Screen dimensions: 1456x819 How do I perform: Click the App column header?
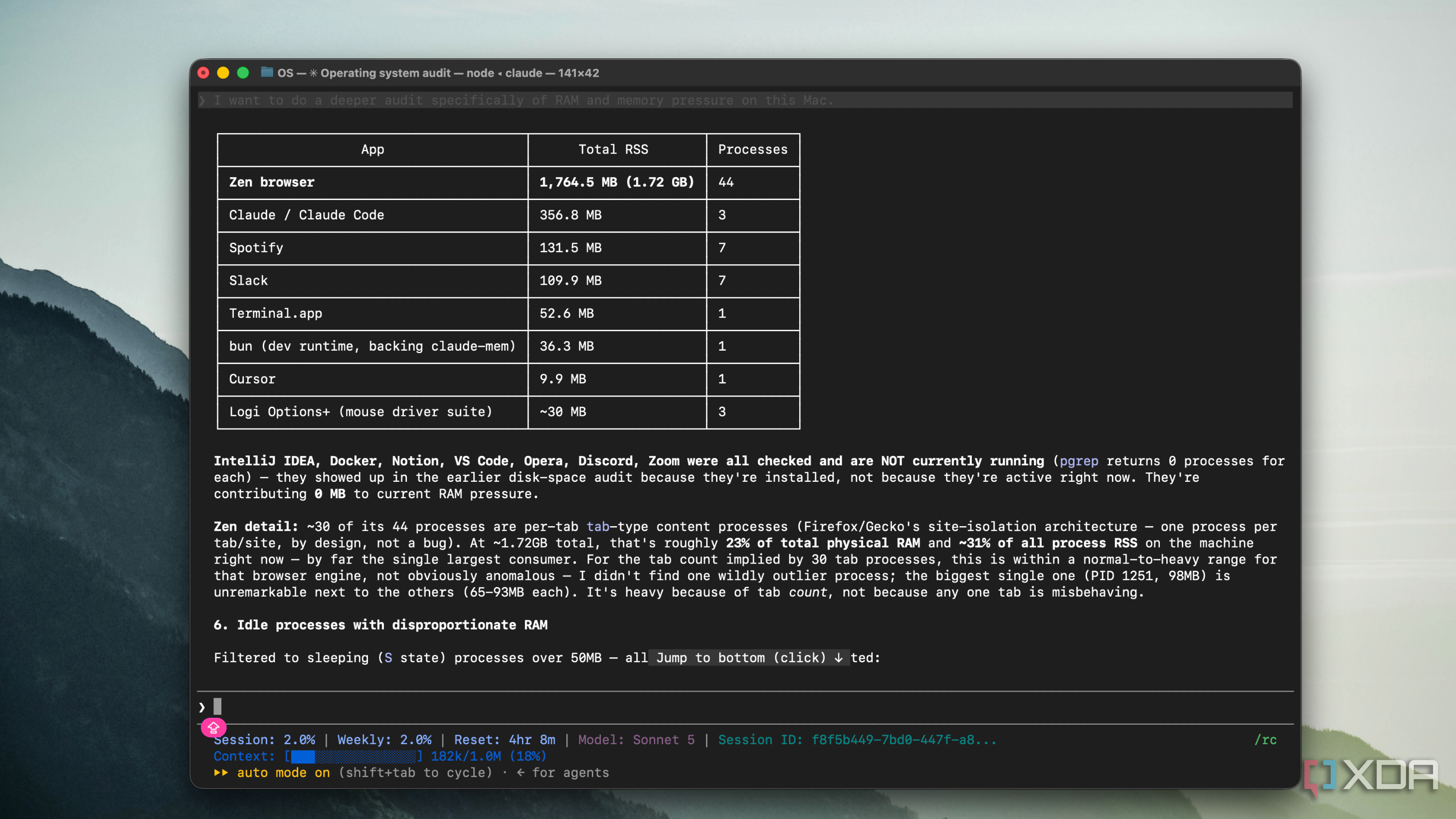click(372, 150)
